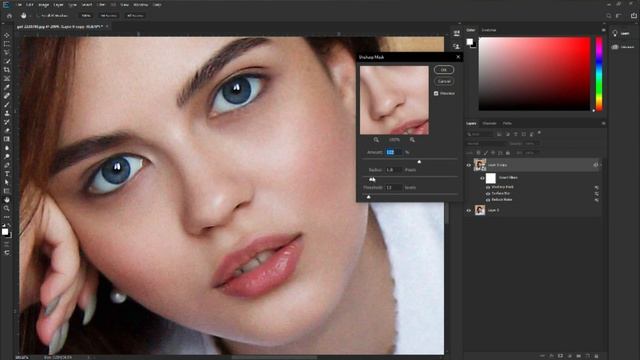Open the File menu
This screenshot has height=360, width=640.
point(19,4)
